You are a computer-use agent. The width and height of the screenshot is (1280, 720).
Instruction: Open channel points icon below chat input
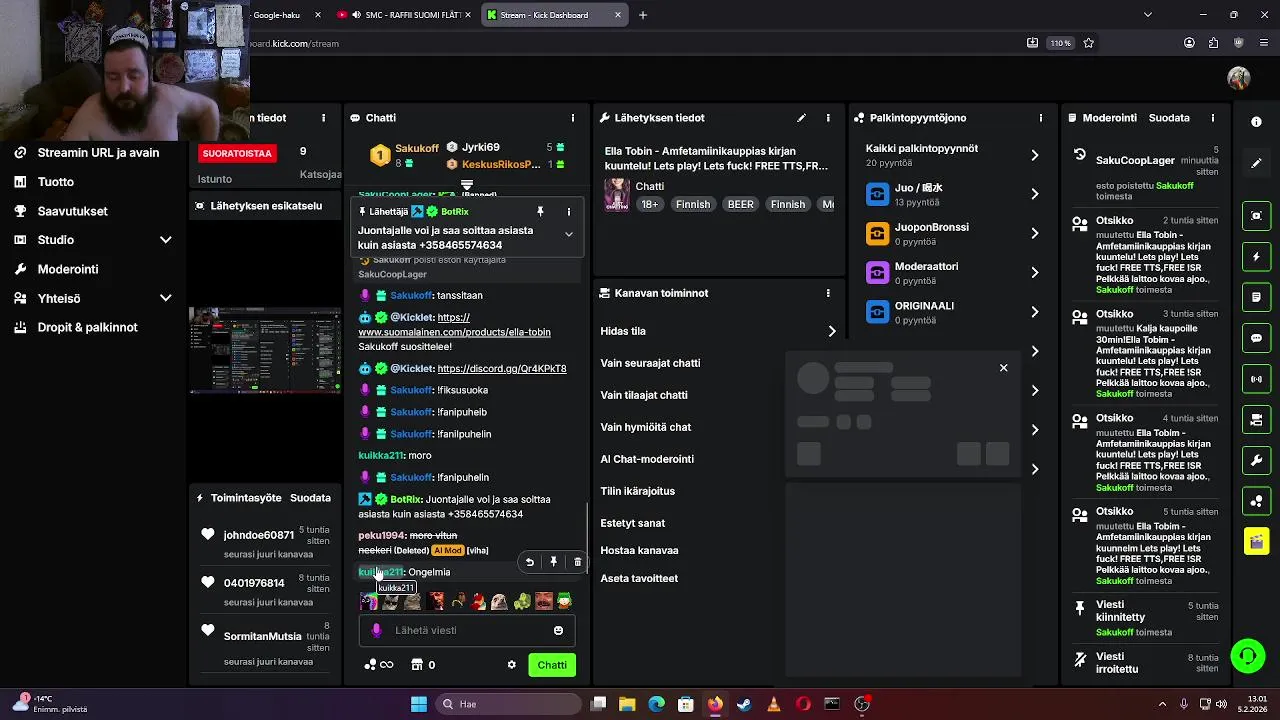point(379,665)
